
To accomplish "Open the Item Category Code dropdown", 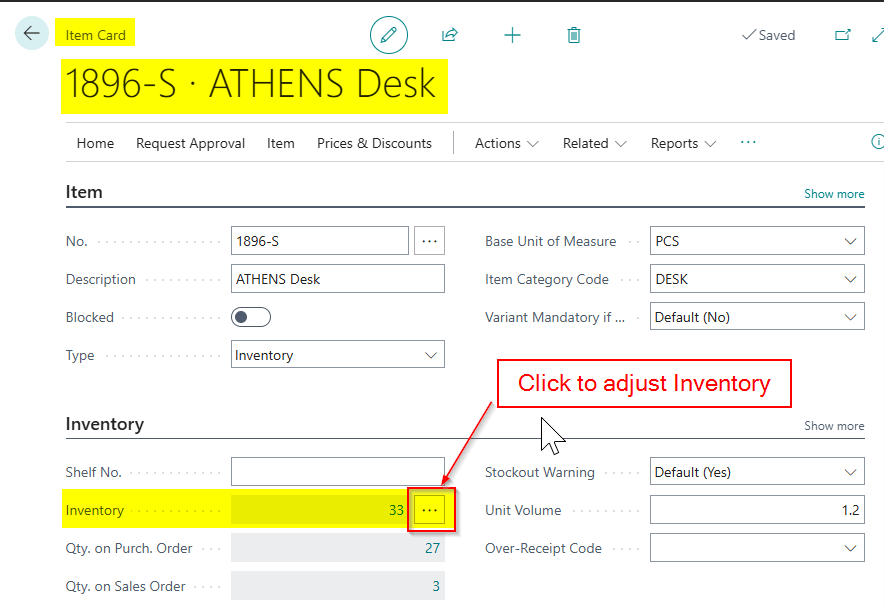I will pos(850,279).
